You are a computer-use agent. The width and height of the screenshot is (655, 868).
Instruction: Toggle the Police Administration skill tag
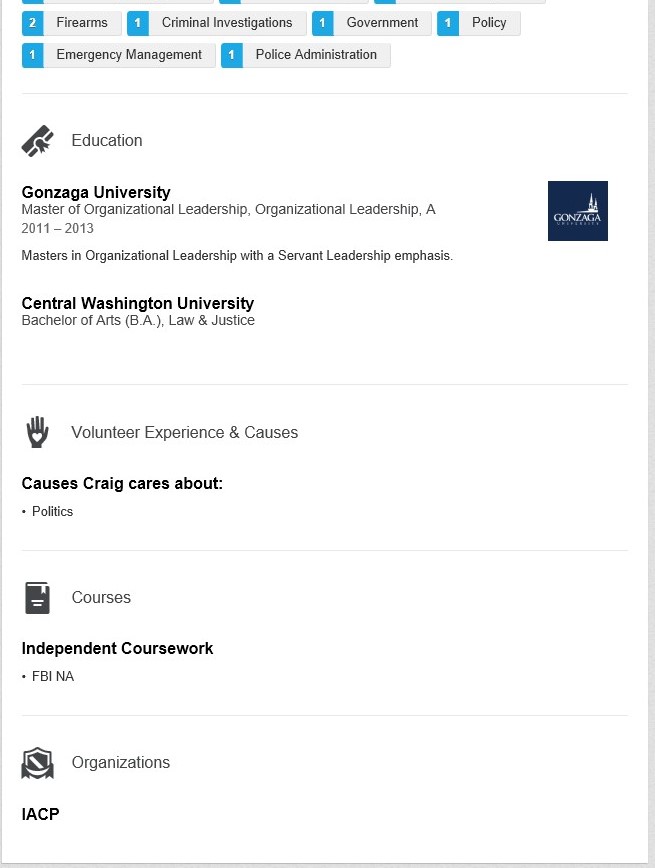[x=317, y=55]
